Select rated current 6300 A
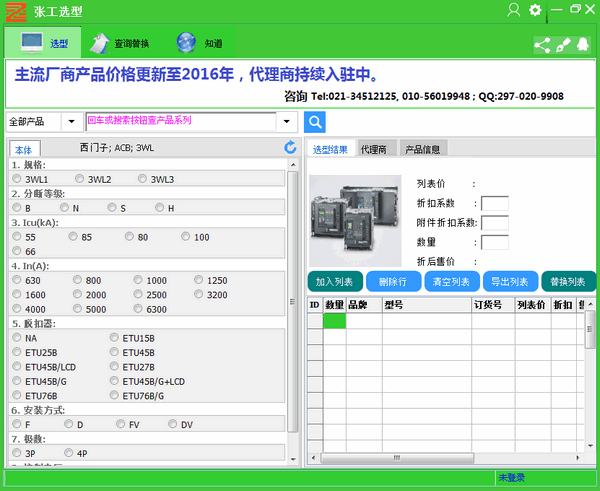 click(x=138, y=308)
